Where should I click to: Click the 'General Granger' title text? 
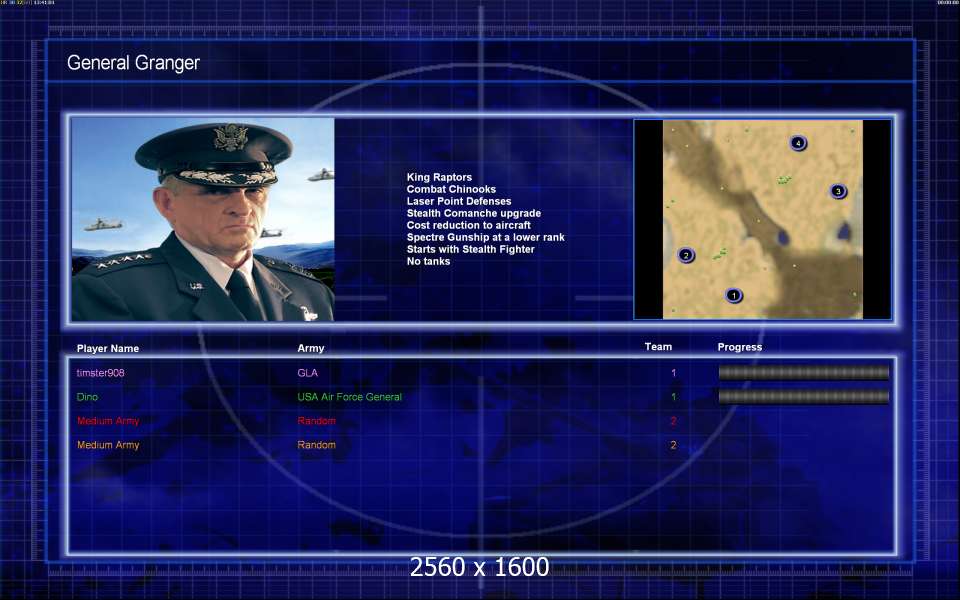click(x=133, y=62)
